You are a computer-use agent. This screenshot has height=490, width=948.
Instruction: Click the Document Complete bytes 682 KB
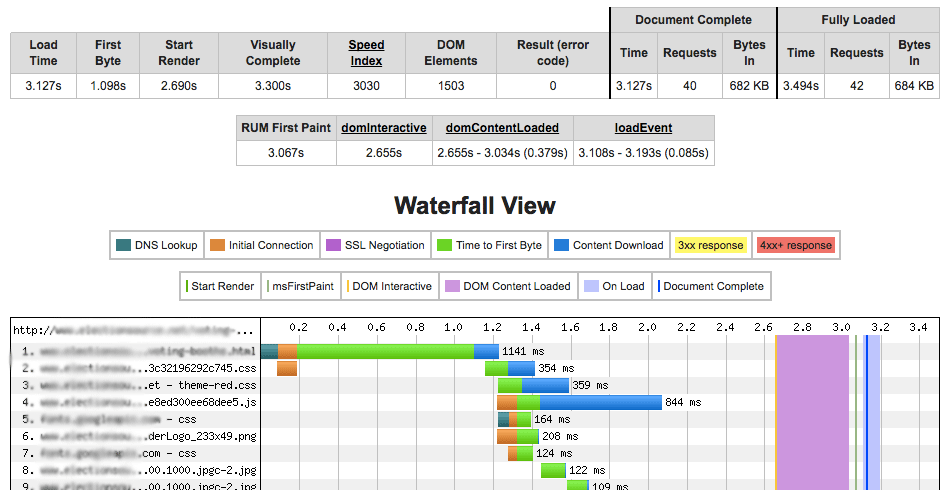point(749,86)
